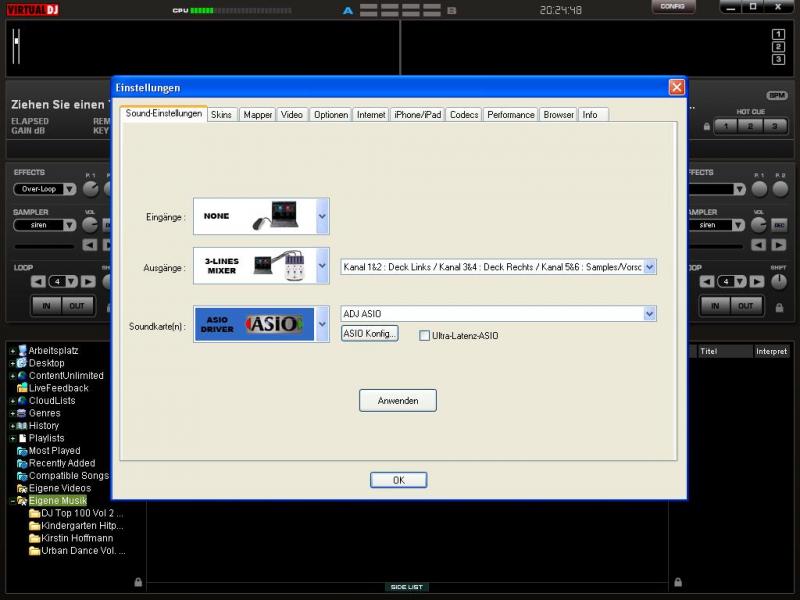Select Genres in the browser tree
The height and width of the screenshot is (600, 800).
pos(44,413)
